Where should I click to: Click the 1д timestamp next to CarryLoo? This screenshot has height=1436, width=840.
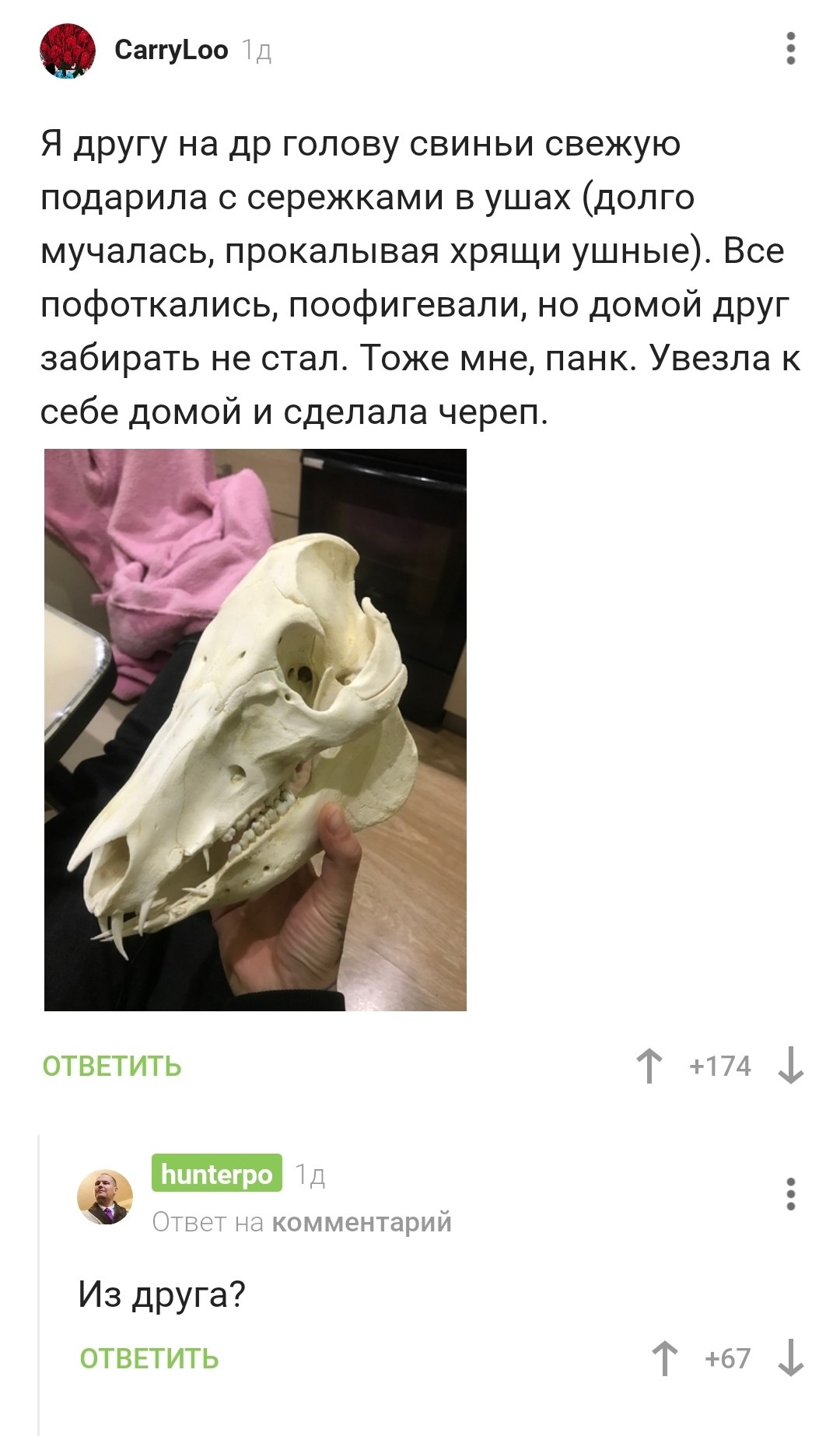point(257,51)
